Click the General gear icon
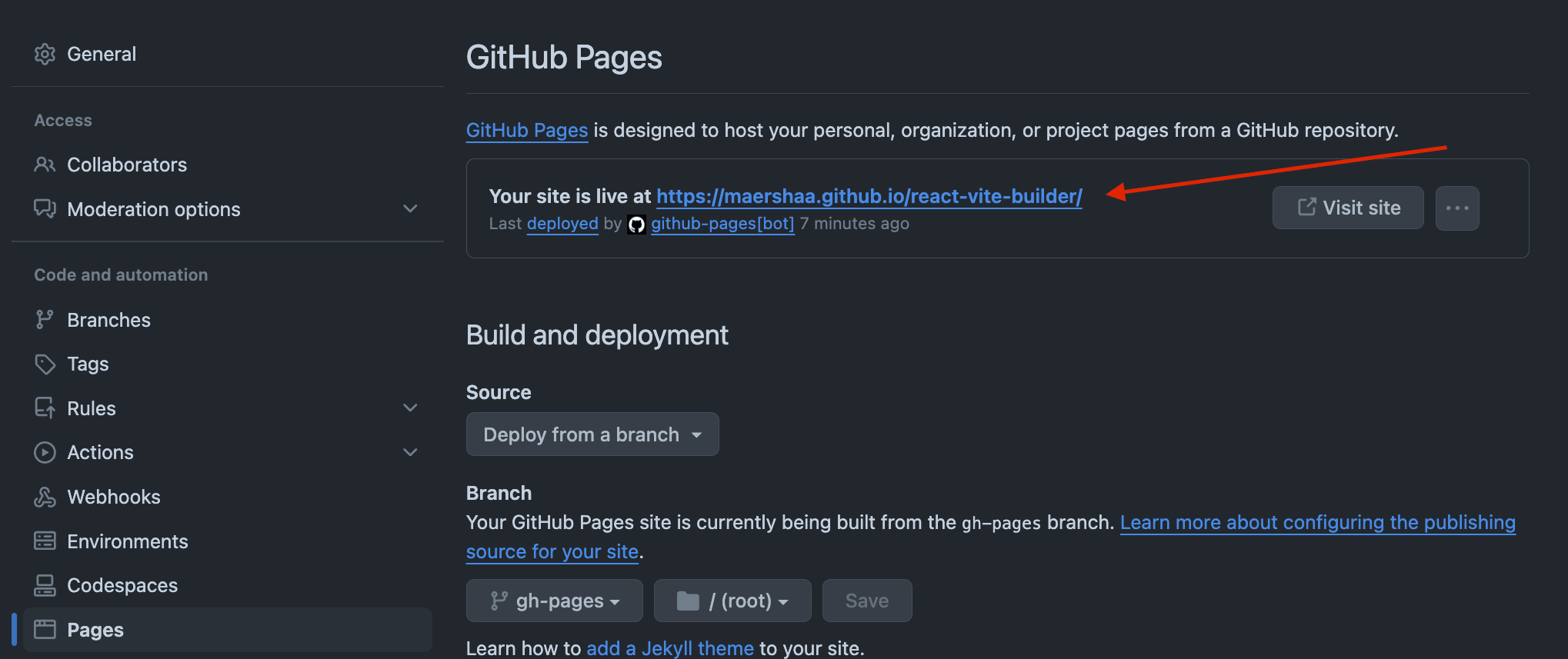1568x659 pixels. click(45, 54)
